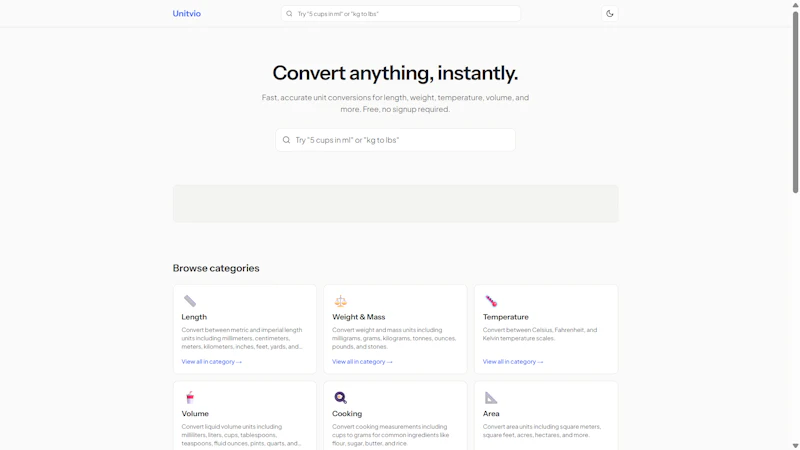This screenshot has width=800, height=450.
Task: Open View all in category under Length
Action: pos(211,362)
